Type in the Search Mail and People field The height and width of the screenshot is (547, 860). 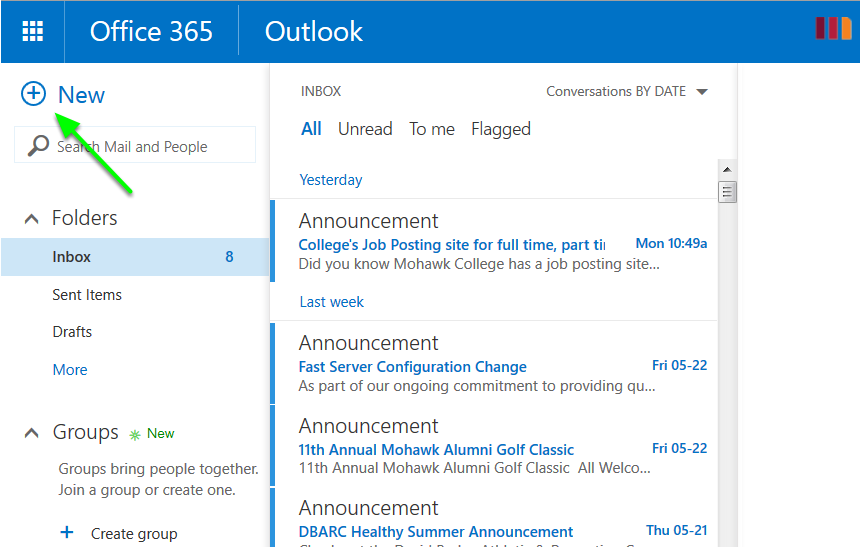point(150,146)
